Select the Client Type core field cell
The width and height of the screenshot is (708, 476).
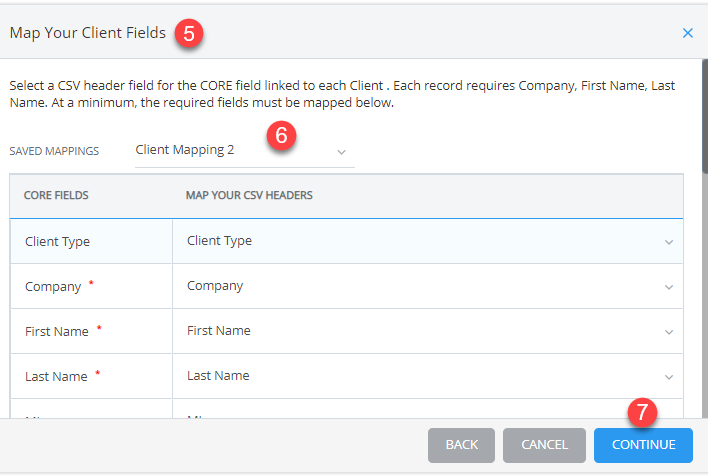click(x=91, y=242)
